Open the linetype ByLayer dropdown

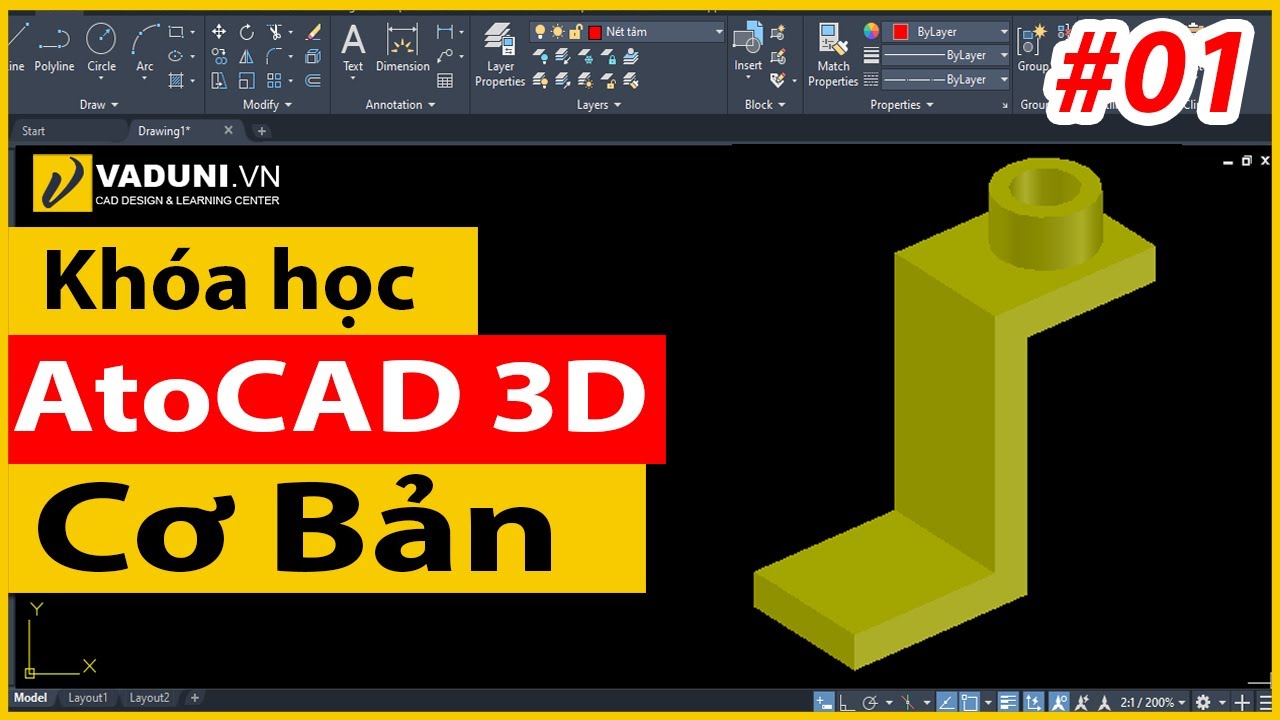[x=946, y=79]
